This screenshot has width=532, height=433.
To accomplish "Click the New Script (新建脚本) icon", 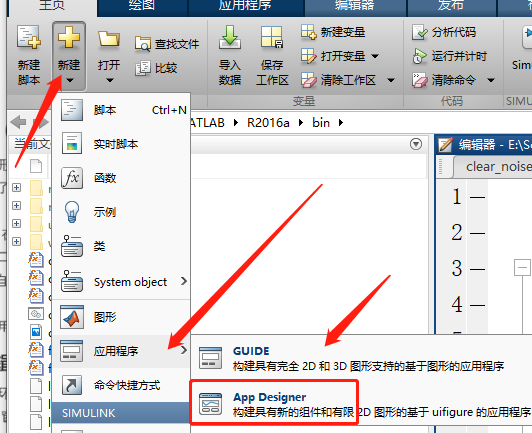I will coord(29,54).
